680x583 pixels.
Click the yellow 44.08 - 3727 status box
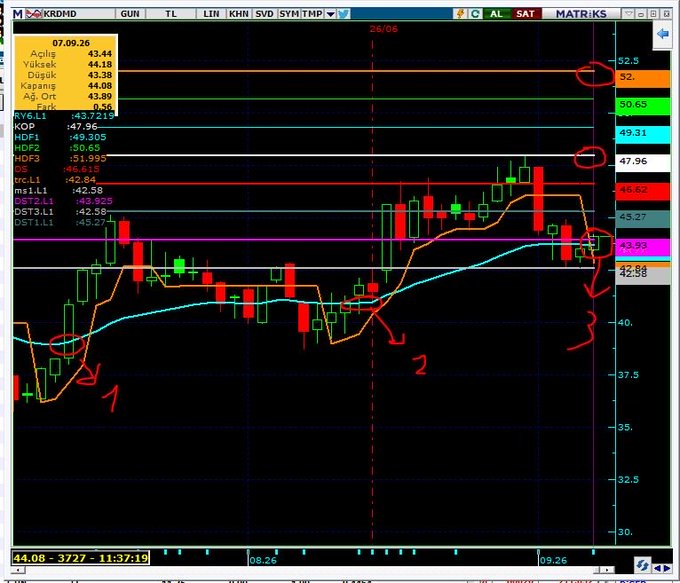click(x=81, y=558)
